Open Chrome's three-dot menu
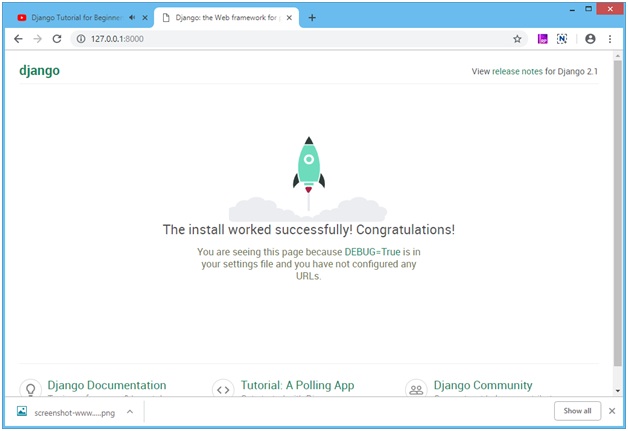Viewport: 628px width, 431px height. (x=610, y=39)
